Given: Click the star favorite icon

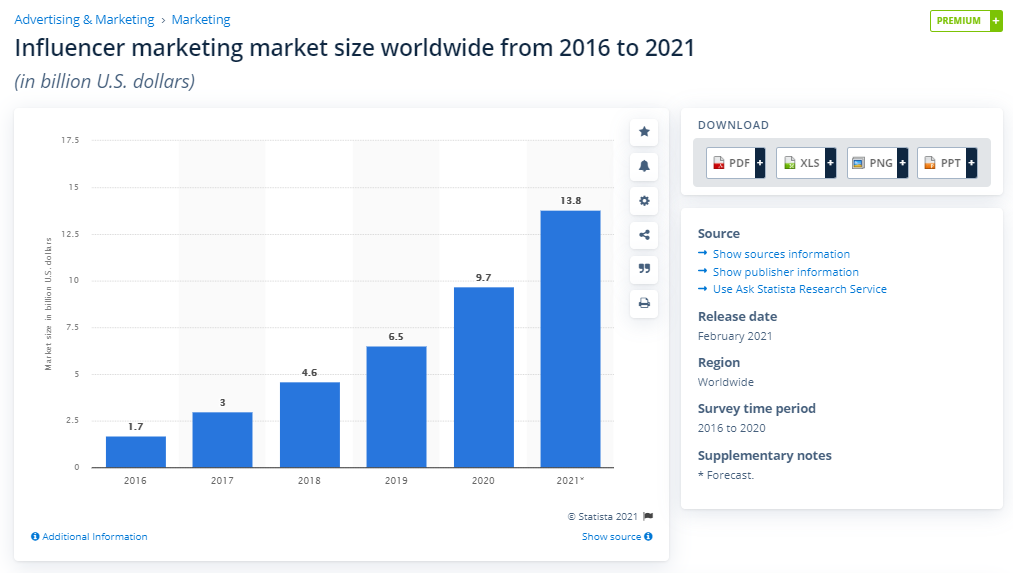Looking at the screenshot, I should click(x=644, y=132).
